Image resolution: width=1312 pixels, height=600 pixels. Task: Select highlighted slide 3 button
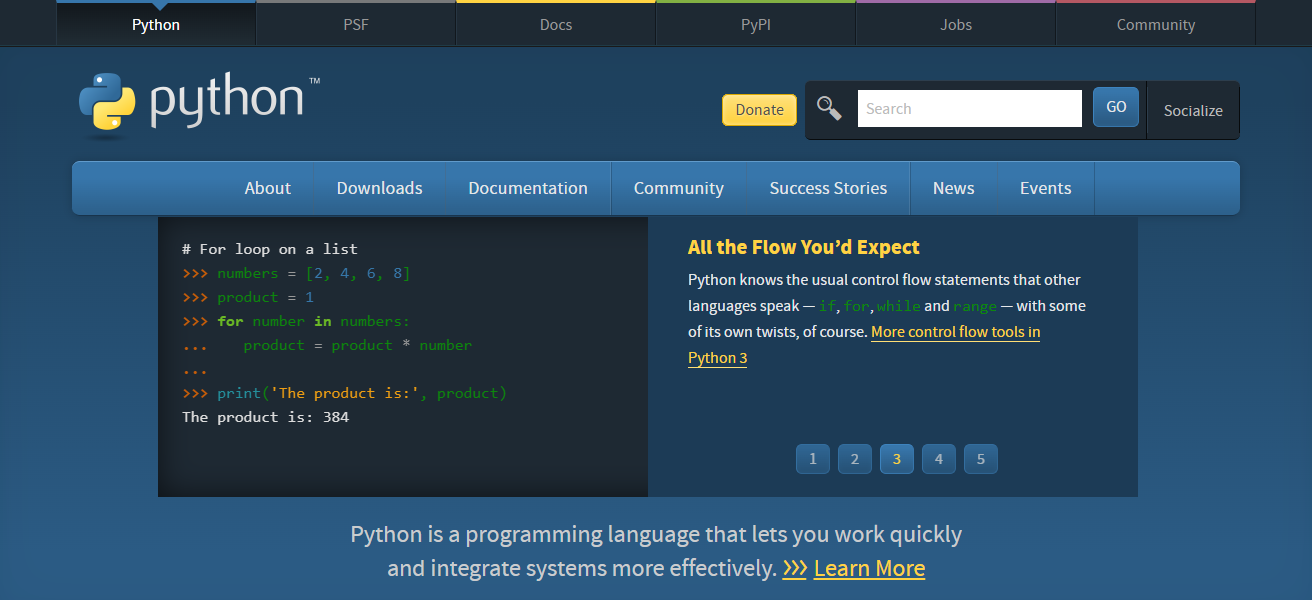click(x=897, y=459)
